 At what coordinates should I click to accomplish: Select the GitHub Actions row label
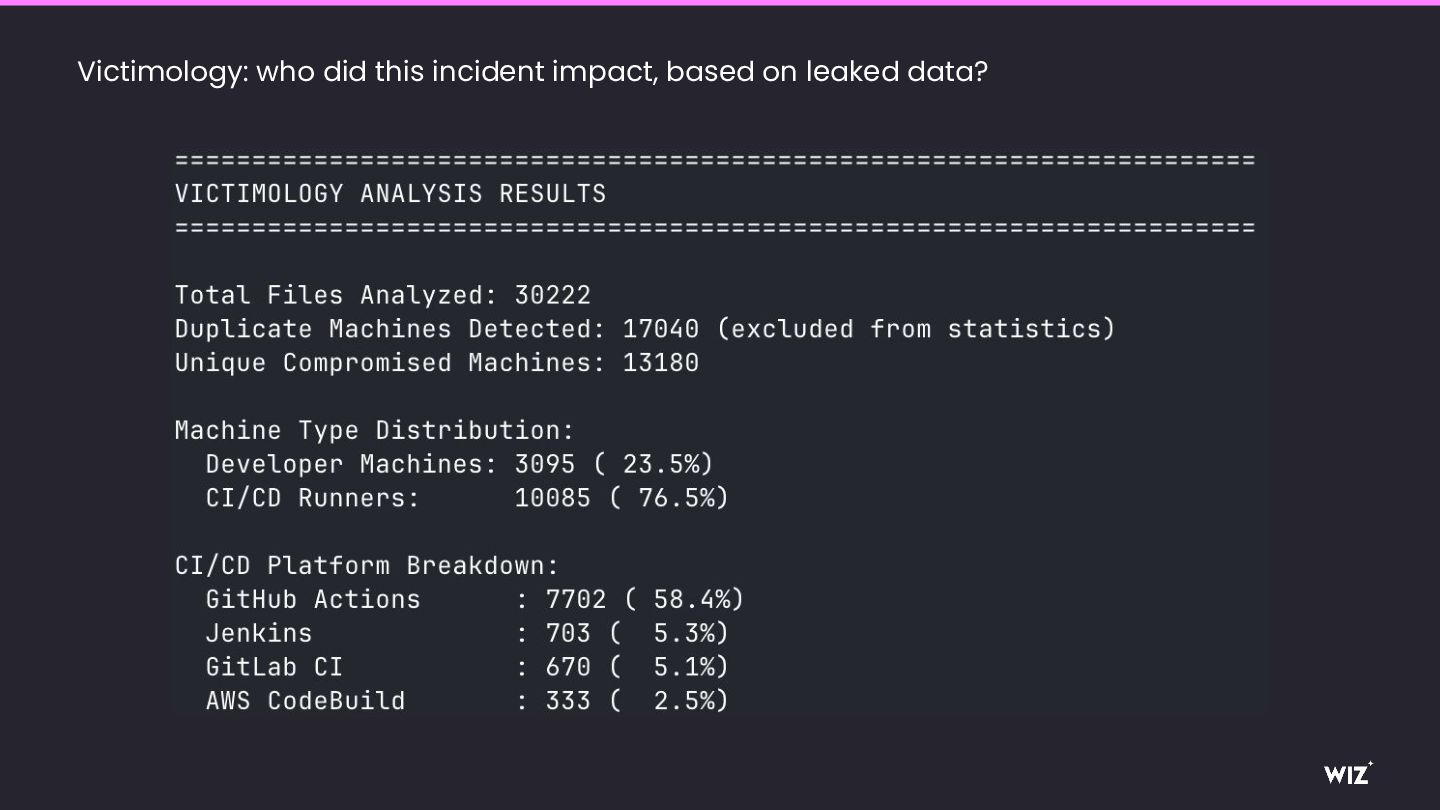pos(312,600)
